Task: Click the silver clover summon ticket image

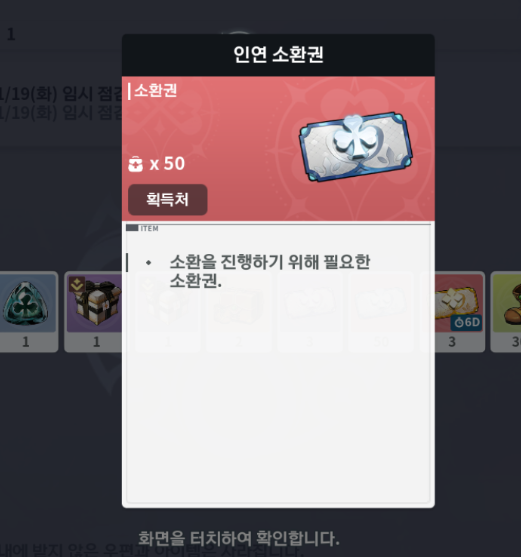Action: 356,147
